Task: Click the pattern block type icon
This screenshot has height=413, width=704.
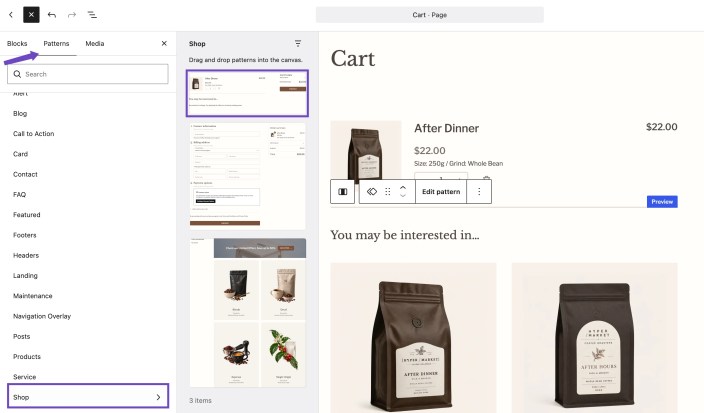Action: pos(372,192)
